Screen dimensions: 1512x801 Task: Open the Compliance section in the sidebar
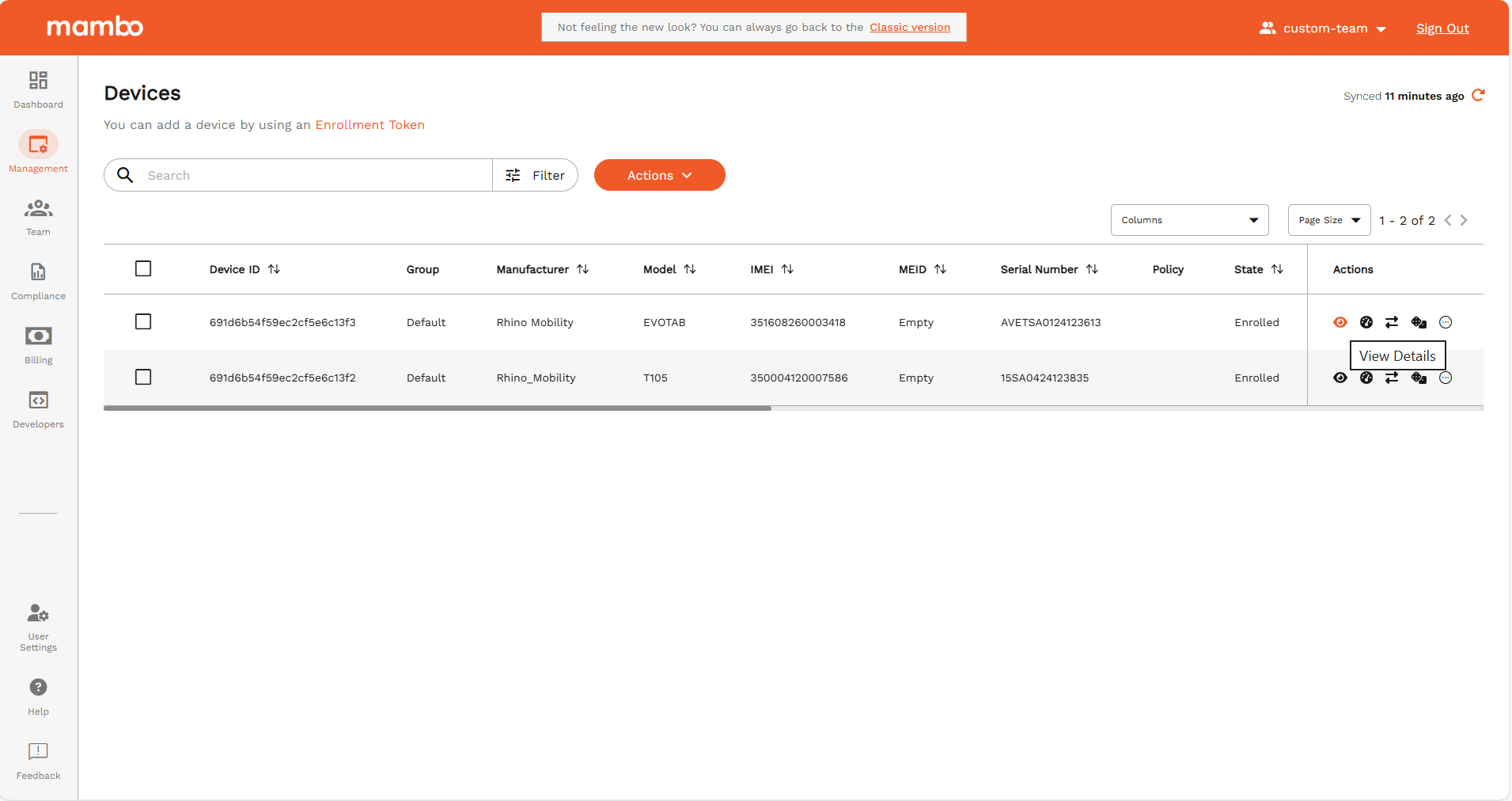point(38,281)
